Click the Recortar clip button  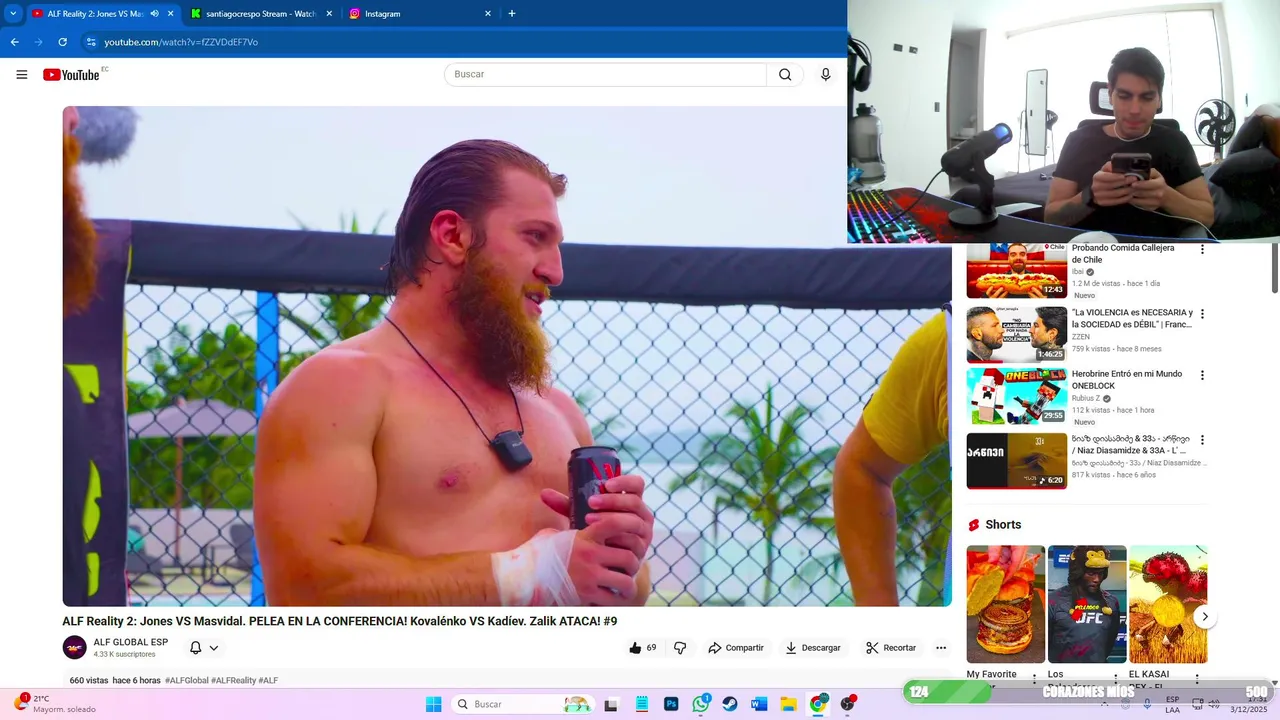(x=891, y=648)
